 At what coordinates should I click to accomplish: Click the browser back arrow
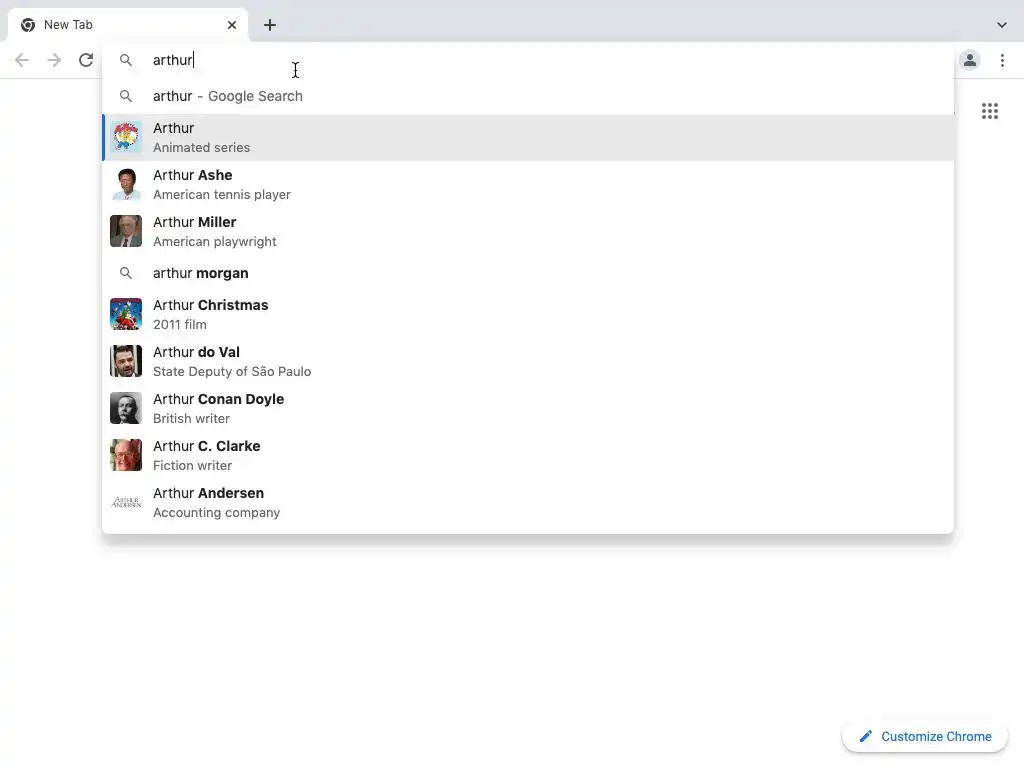pyautogui.click(x=22, y=60)
